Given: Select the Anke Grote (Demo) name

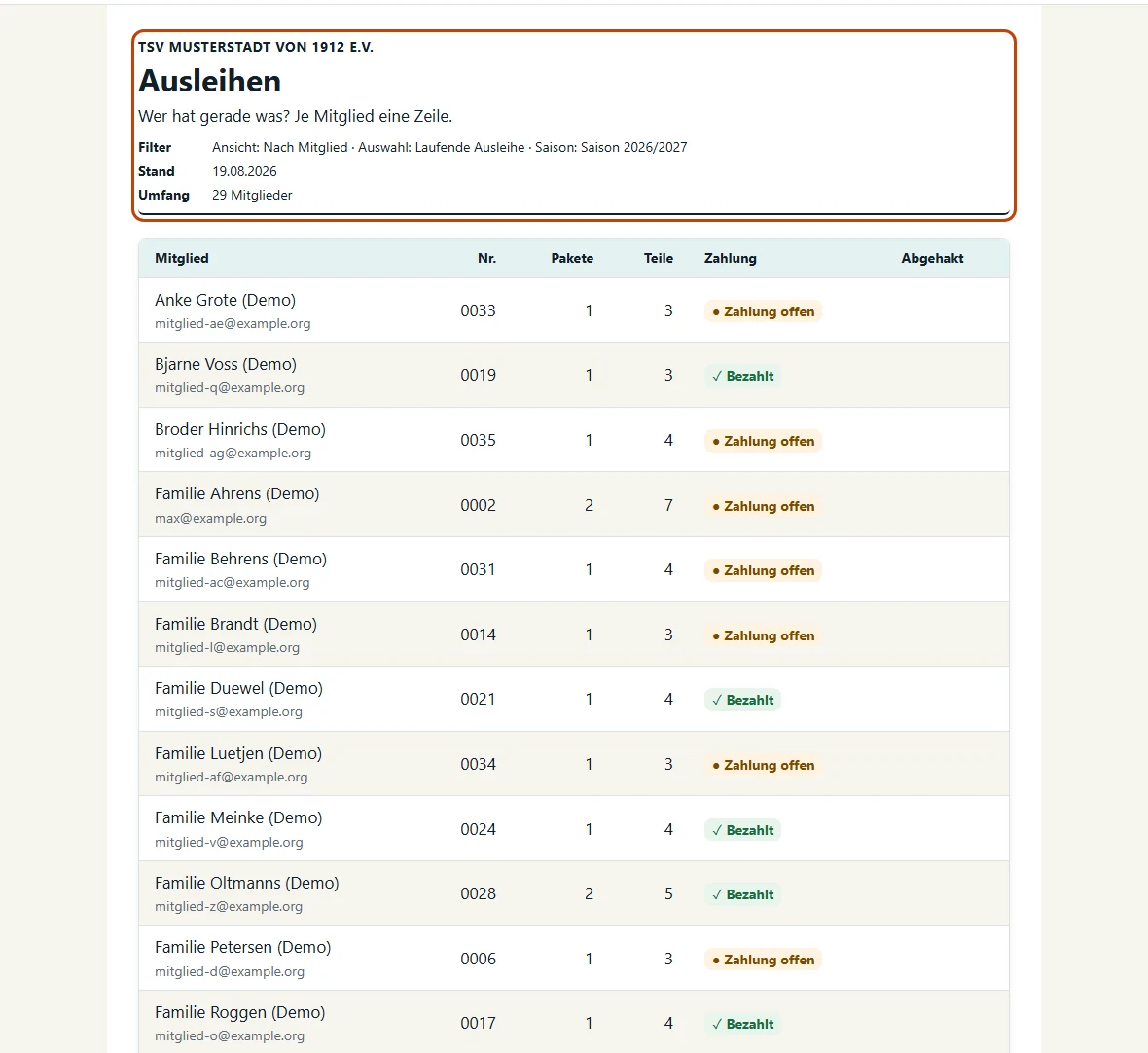Looking at the screenshot, I should click(225, 300).
